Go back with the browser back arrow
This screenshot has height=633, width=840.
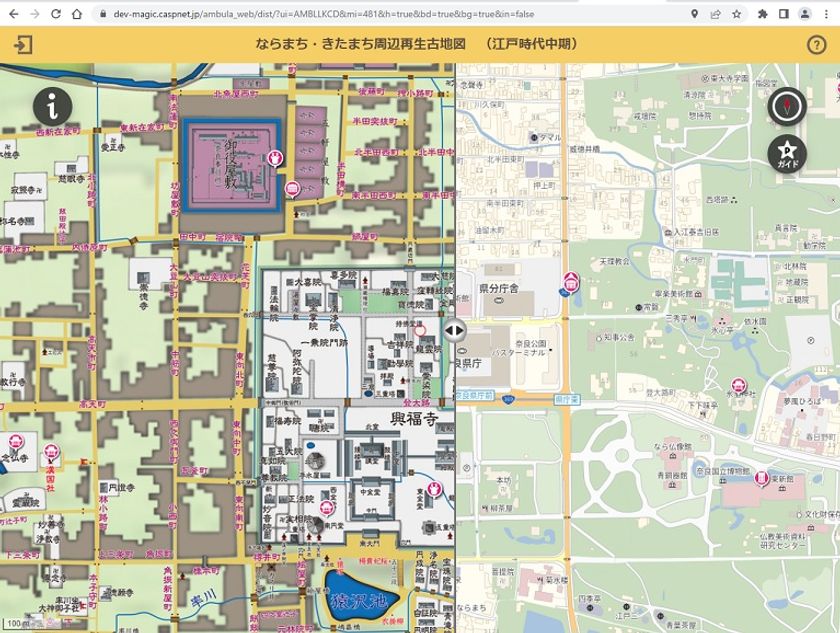14,14
